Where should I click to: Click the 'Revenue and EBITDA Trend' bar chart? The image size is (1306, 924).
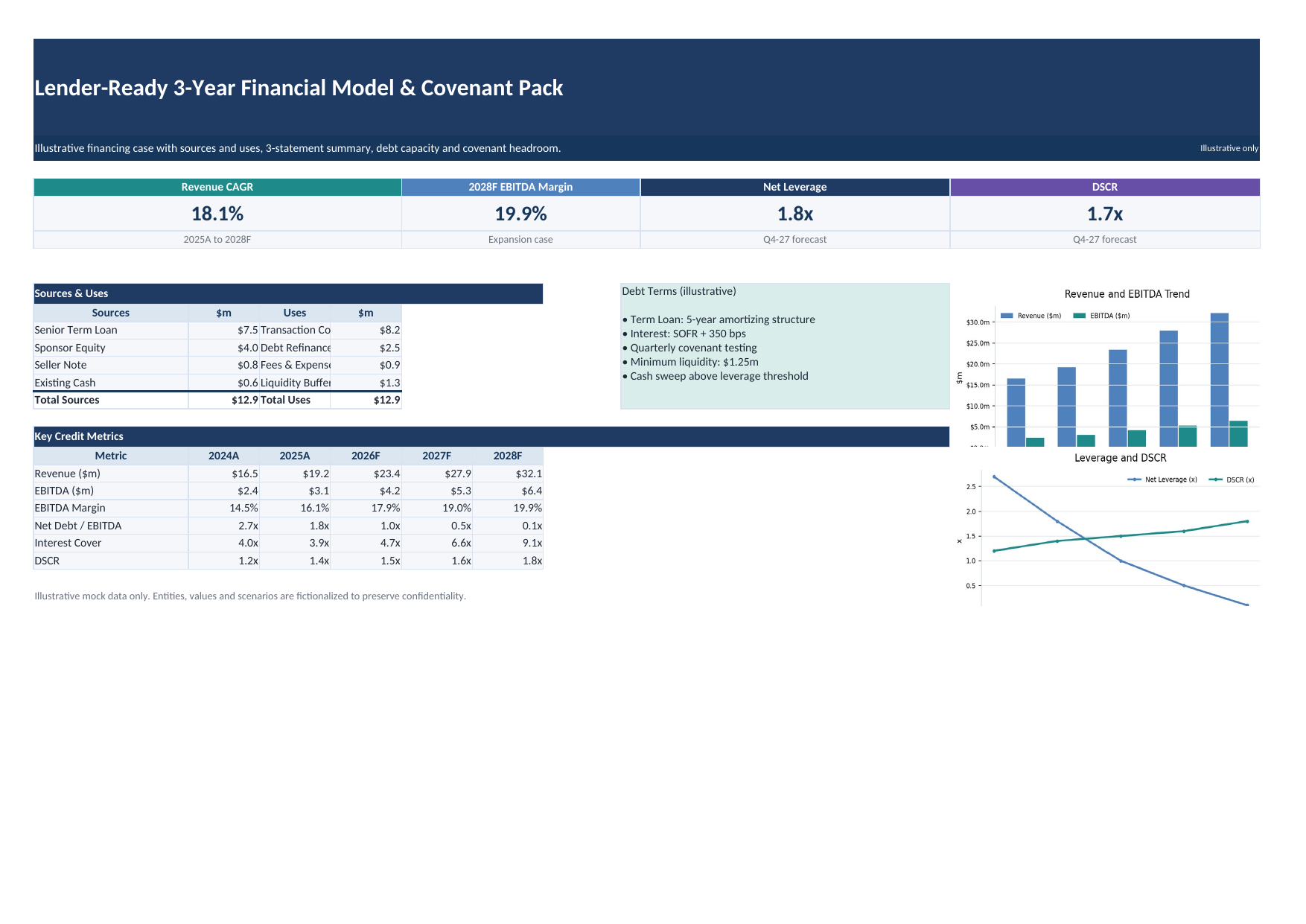1106,367
